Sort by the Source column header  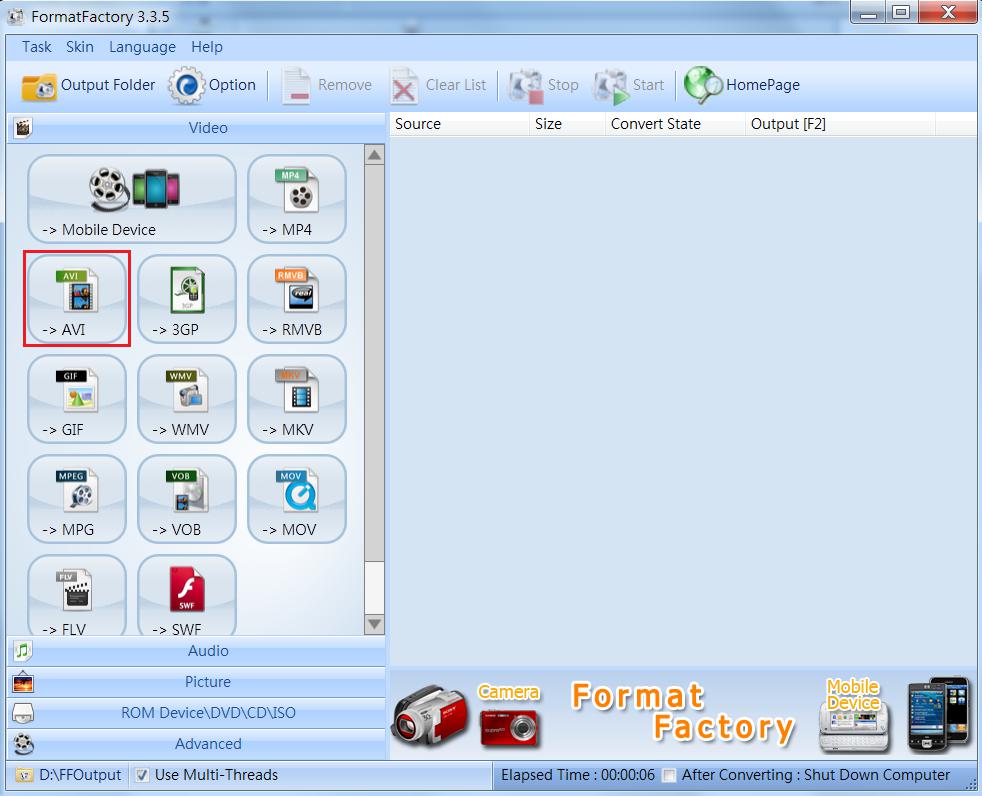click(x=460, y=124)
